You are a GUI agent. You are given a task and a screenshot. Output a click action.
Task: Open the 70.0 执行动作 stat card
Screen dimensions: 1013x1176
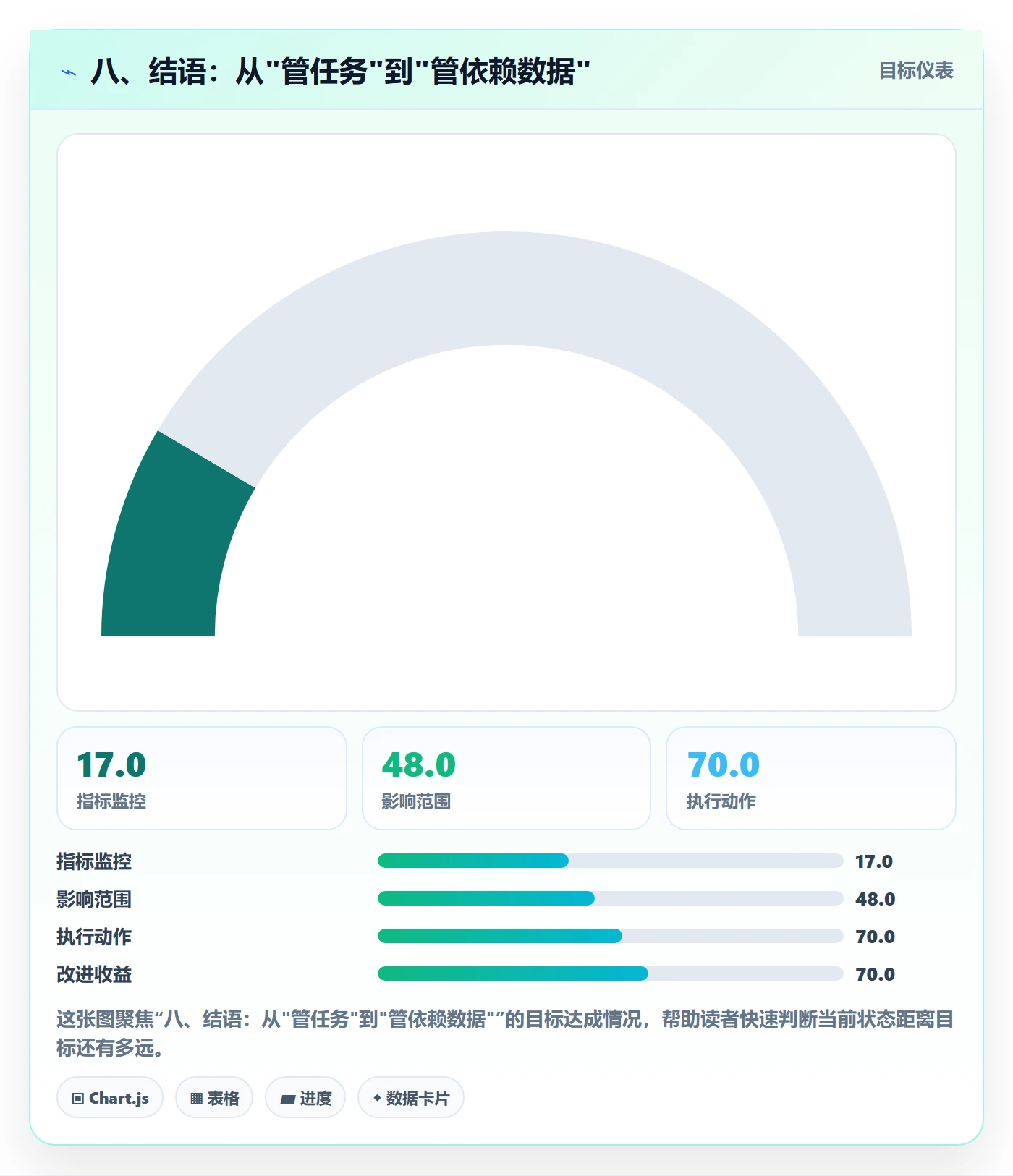(811, 778)
